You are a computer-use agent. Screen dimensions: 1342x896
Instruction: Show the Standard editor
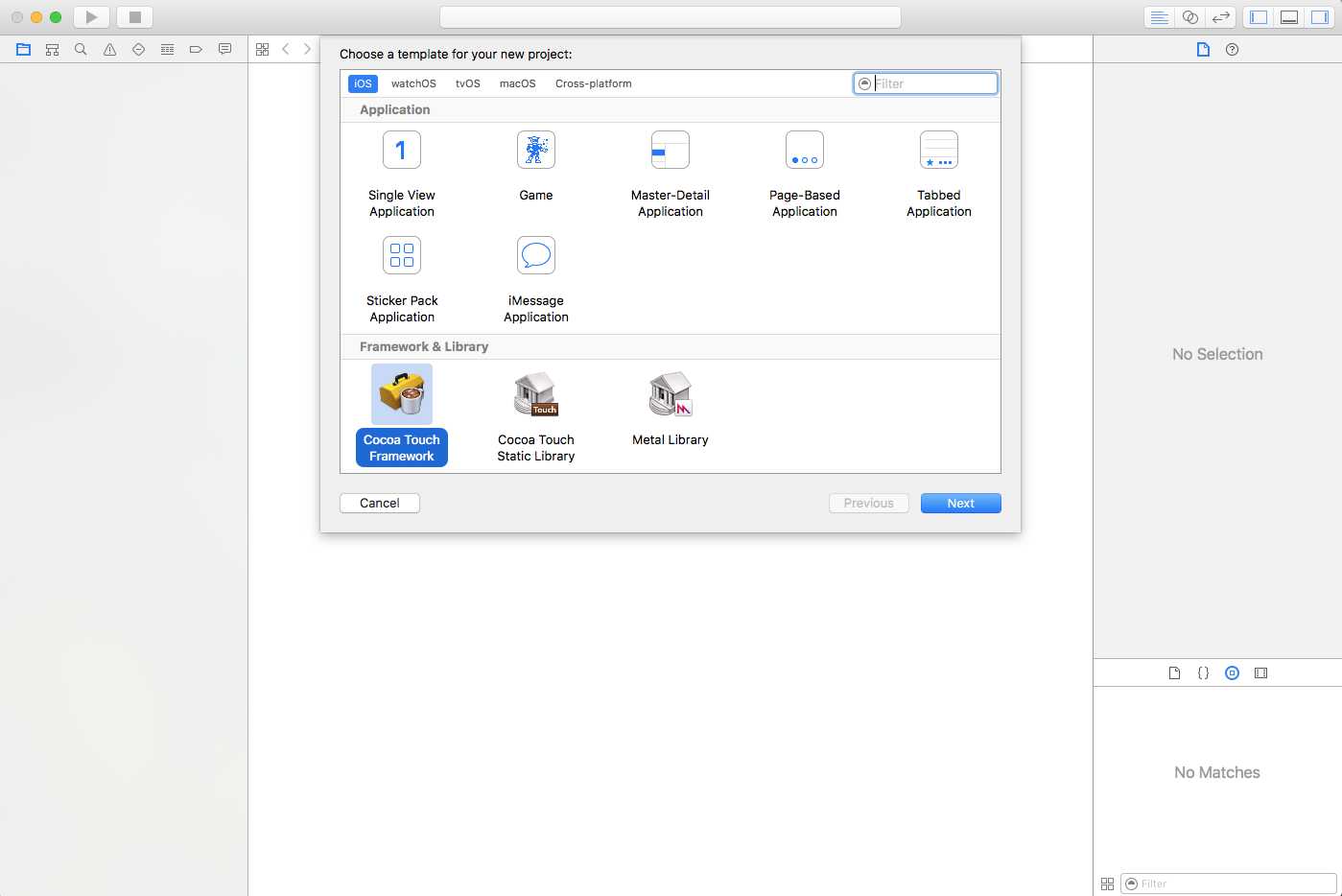point(1159,17)
